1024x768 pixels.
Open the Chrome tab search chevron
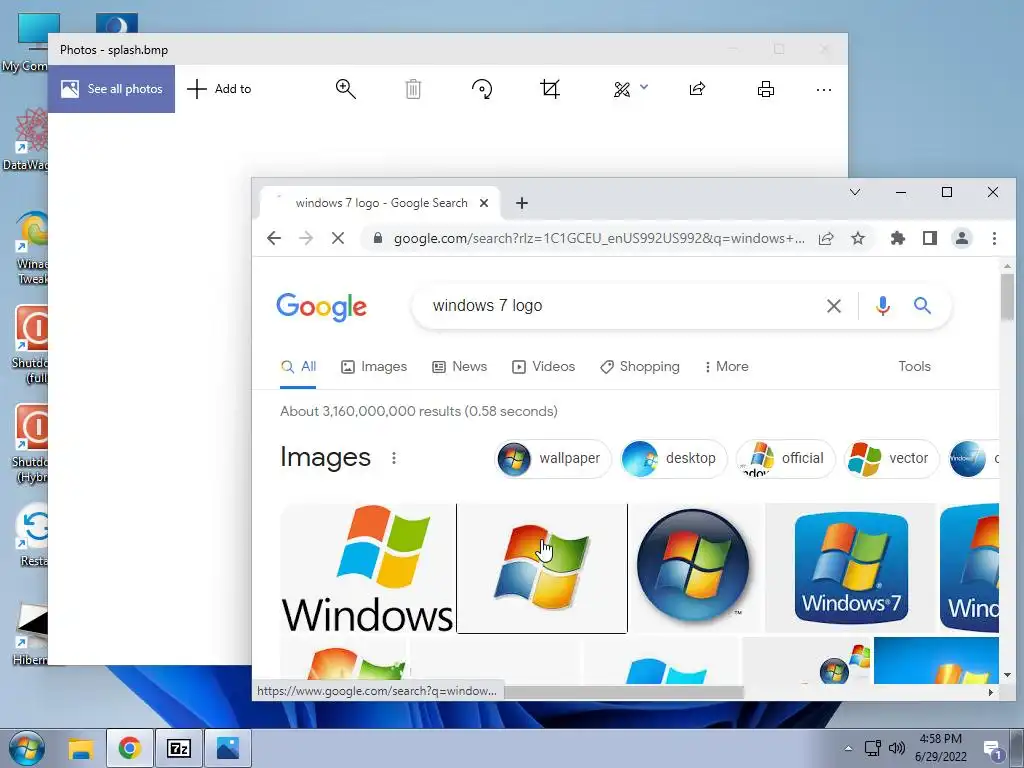click(x=855, y=192)
